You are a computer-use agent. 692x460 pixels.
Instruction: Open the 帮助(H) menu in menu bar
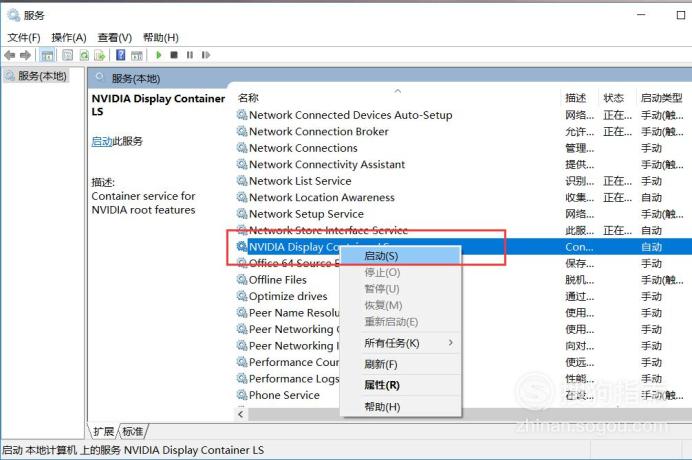point(161,38)
